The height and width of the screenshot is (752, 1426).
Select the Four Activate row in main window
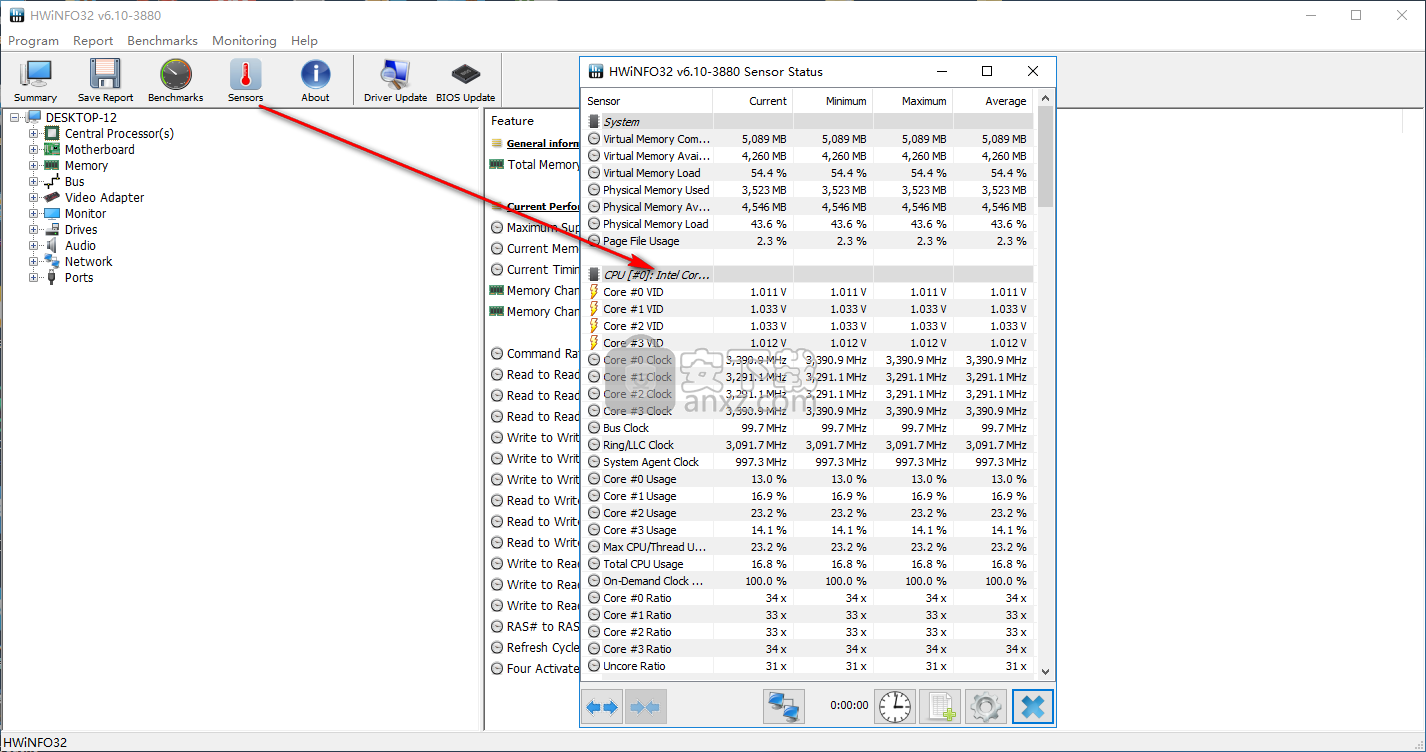coord(534,669)
